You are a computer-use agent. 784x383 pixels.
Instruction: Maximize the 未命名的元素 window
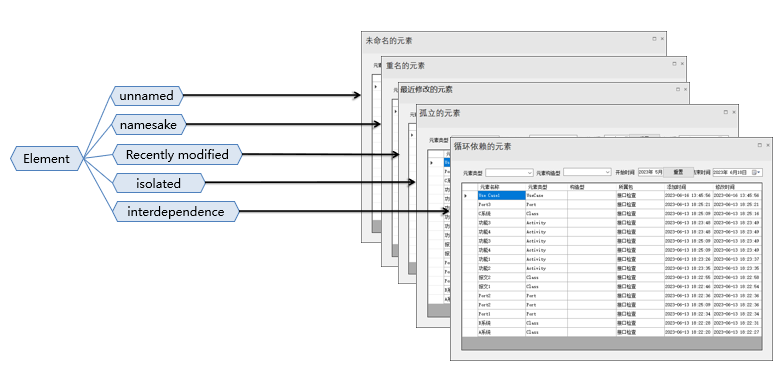(654, 38)
